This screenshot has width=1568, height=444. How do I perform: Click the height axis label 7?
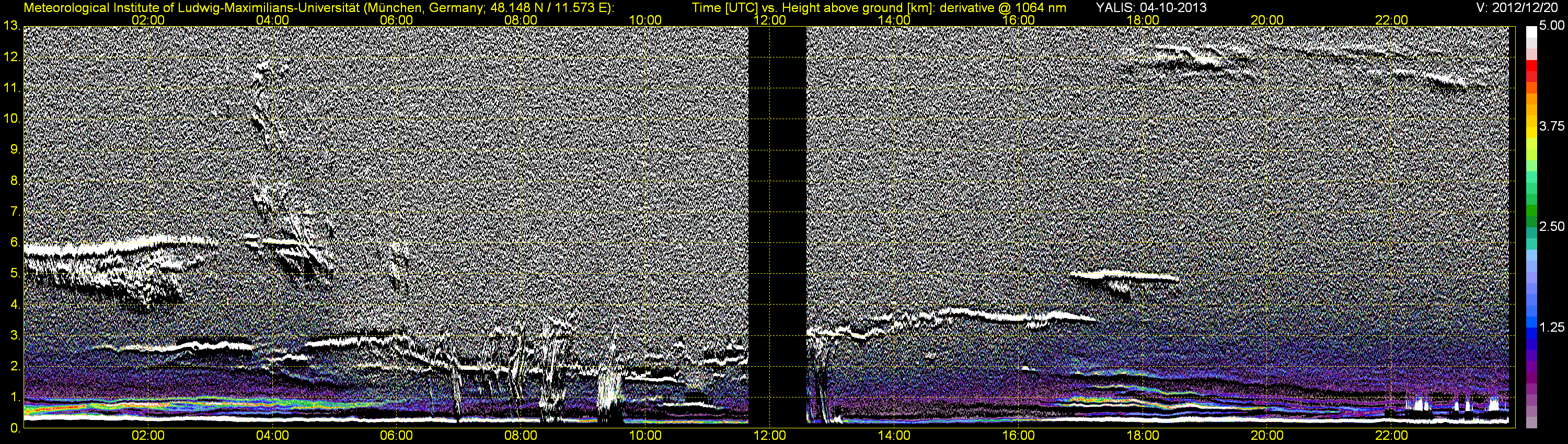15,212
